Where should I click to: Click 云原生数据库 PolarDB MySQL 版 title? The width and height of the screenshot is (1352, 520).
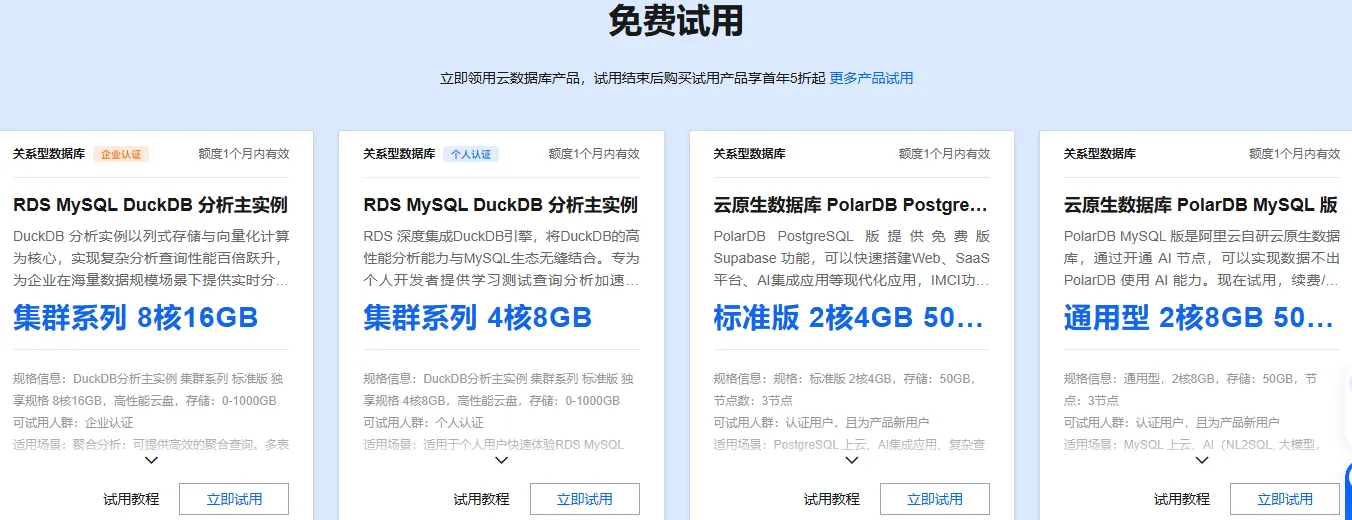coord(1201,205)
